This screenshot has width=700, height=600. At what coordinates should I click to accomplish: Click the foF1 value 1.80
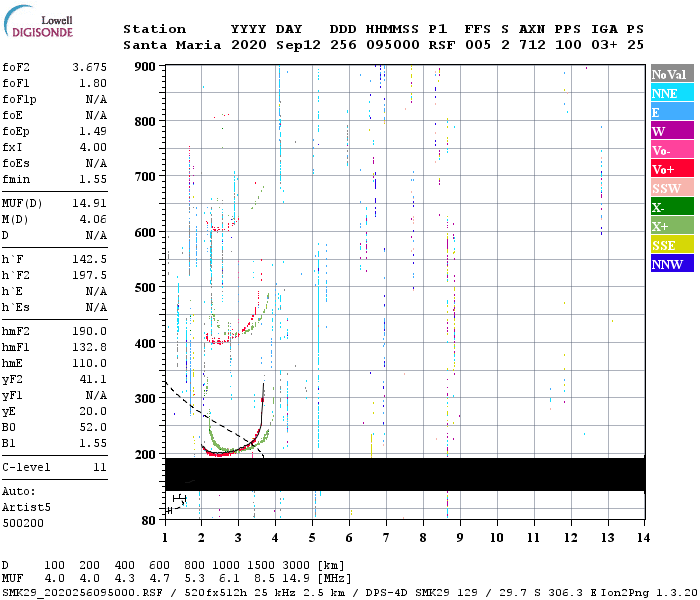(93, 83)
